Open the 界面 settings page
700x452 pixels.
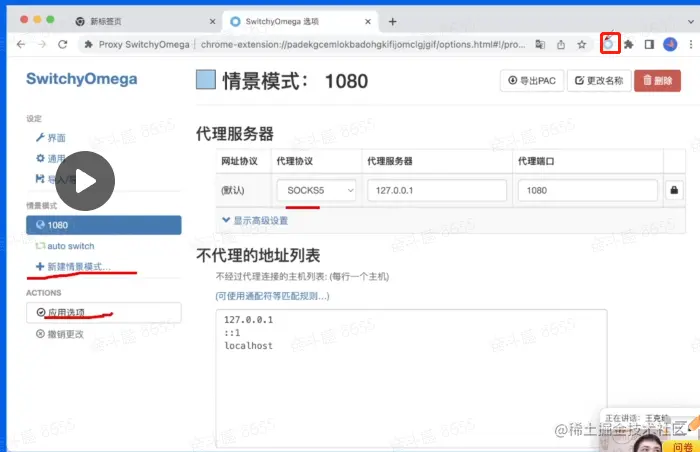click(x=51, y=138)
